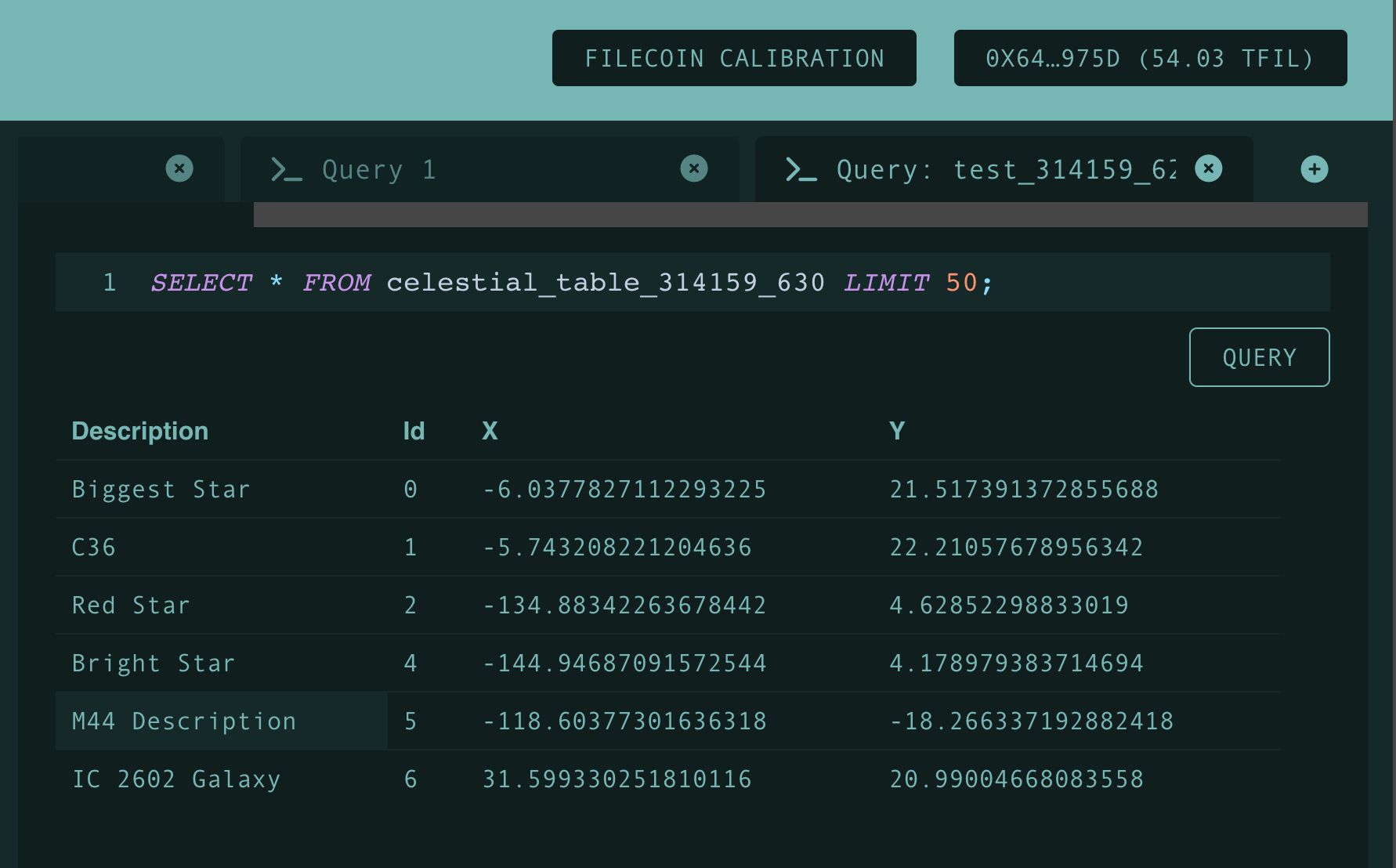Screen dimensions: 1396x868
Task: Select the Biggest Star cell
Action: 222,489
